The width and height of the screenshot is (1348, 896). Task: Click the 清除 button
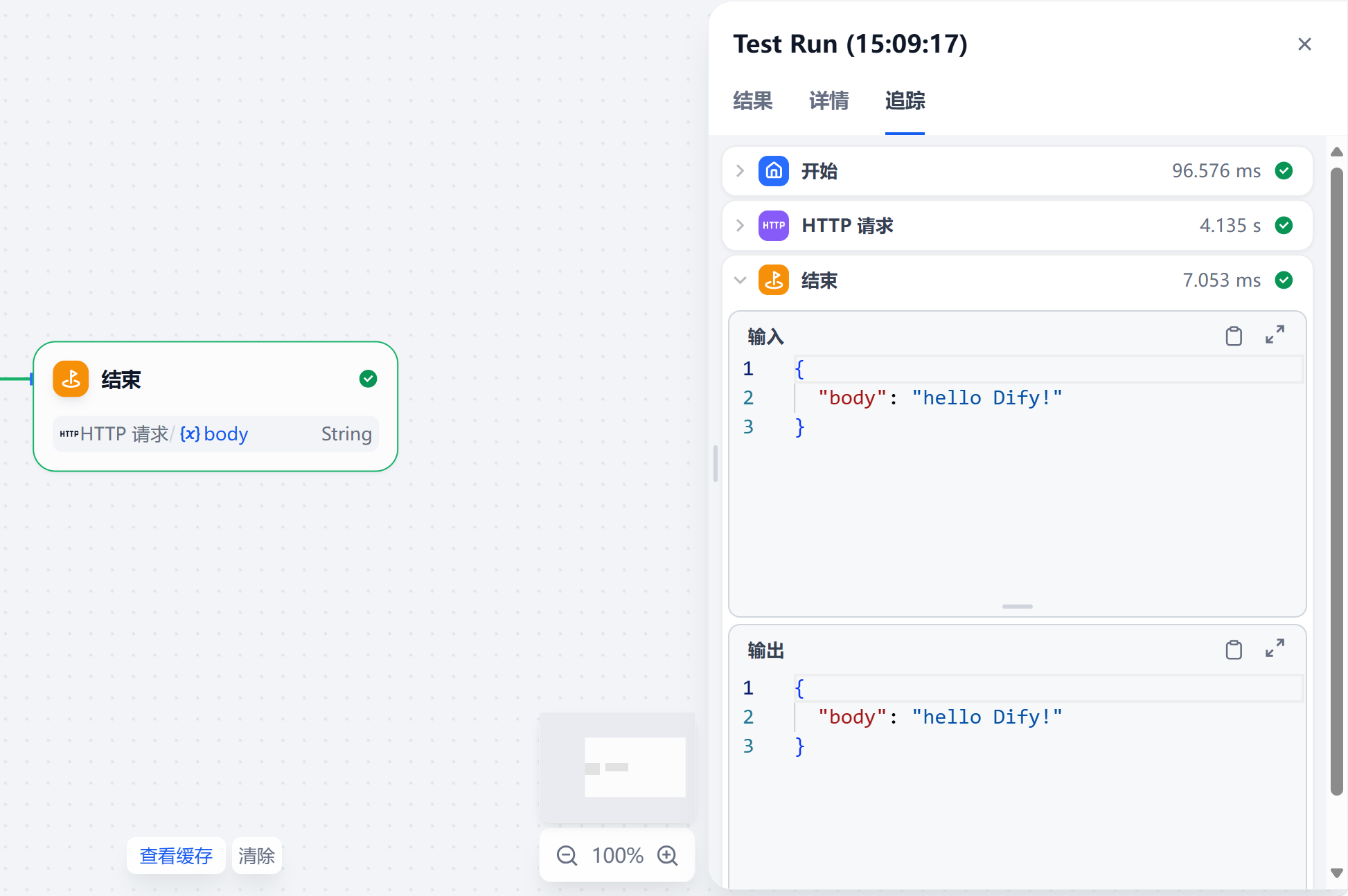pos(256,856)
